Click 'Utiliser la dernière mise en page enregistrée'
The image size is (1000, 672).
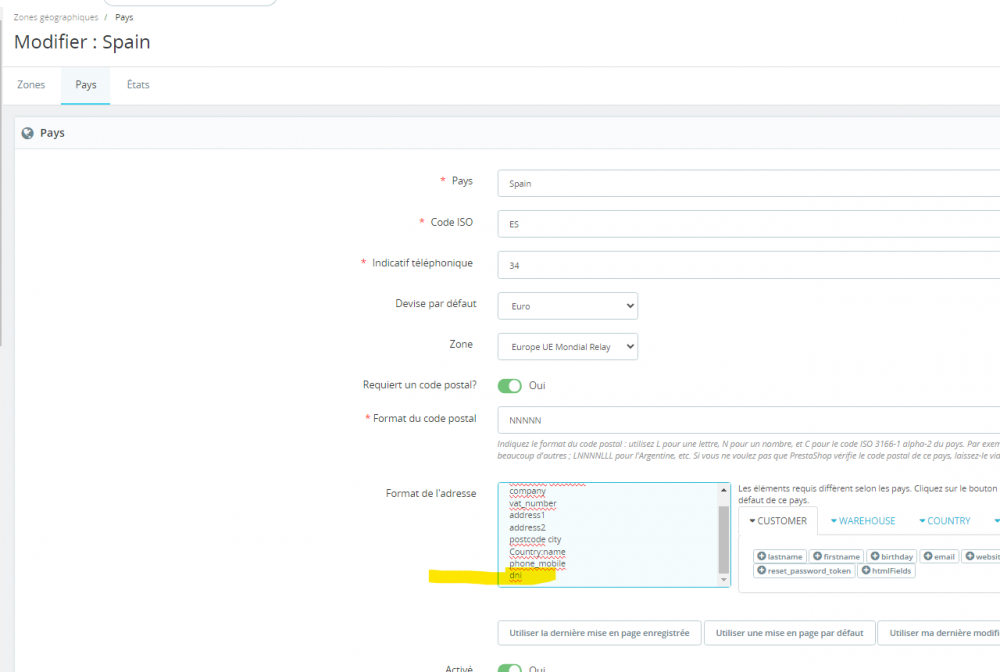coord(599,633)
